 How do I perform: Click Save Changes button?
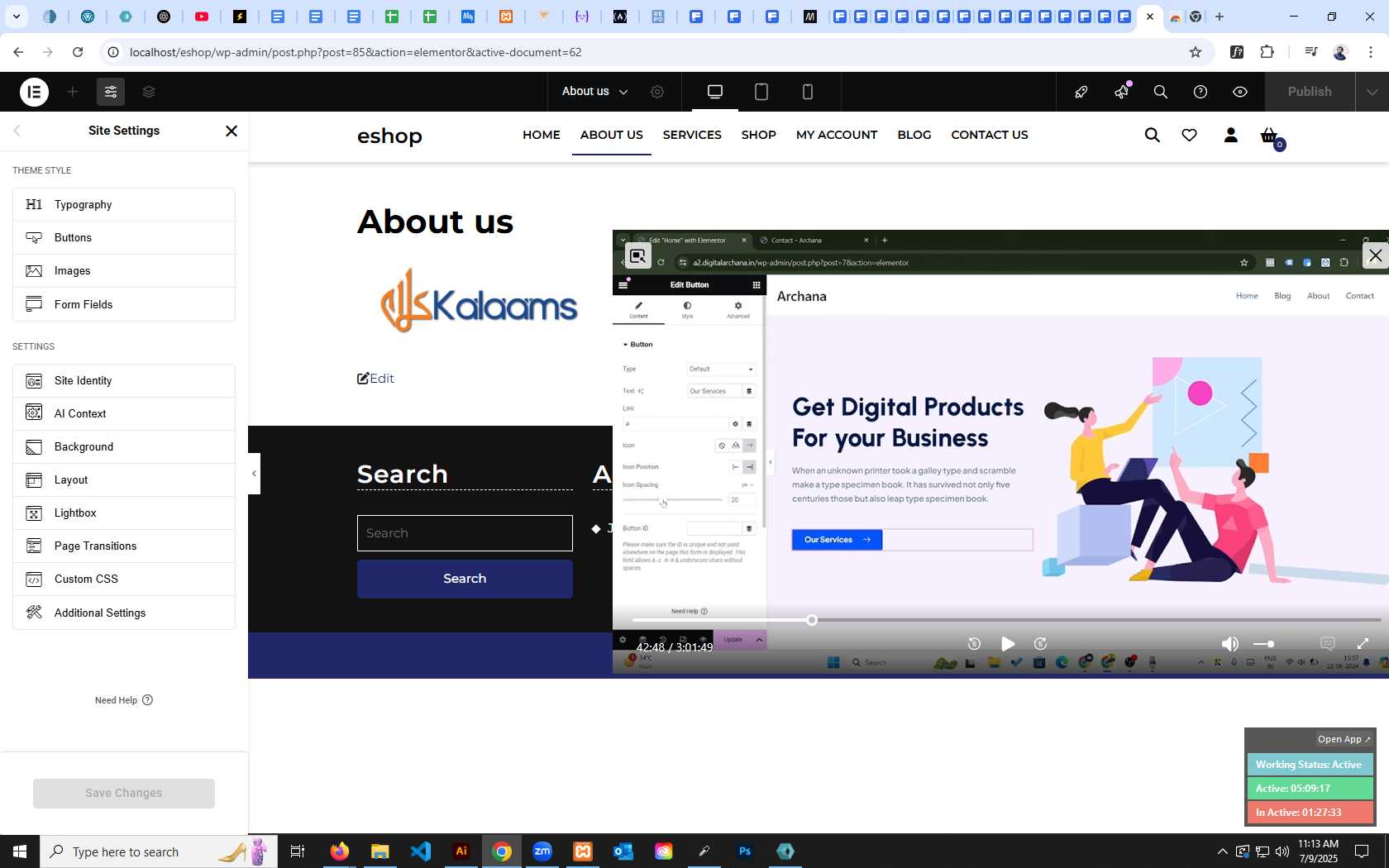124,793
